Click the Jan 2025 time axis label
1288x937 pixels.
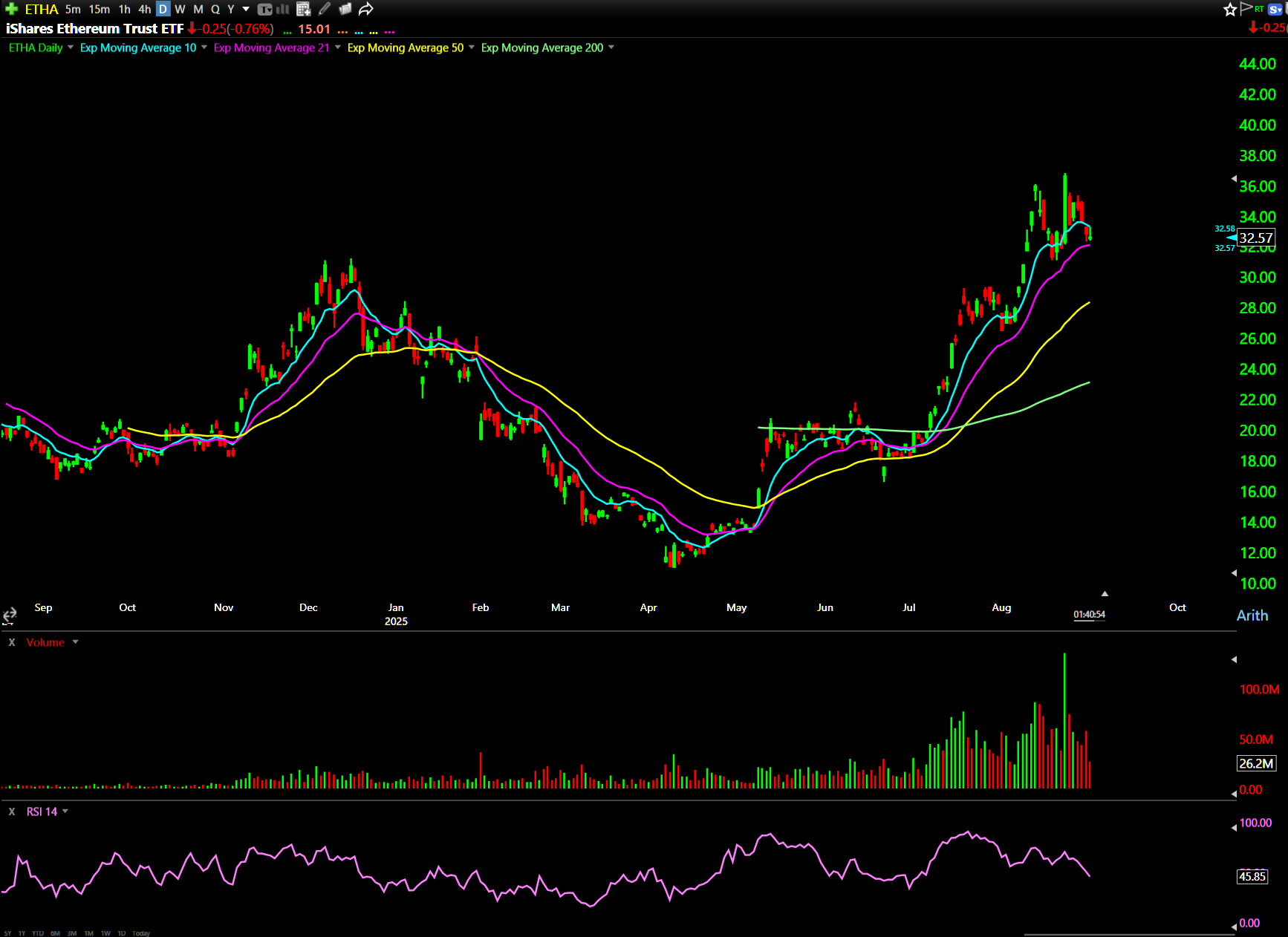click(x=396, y=614)
